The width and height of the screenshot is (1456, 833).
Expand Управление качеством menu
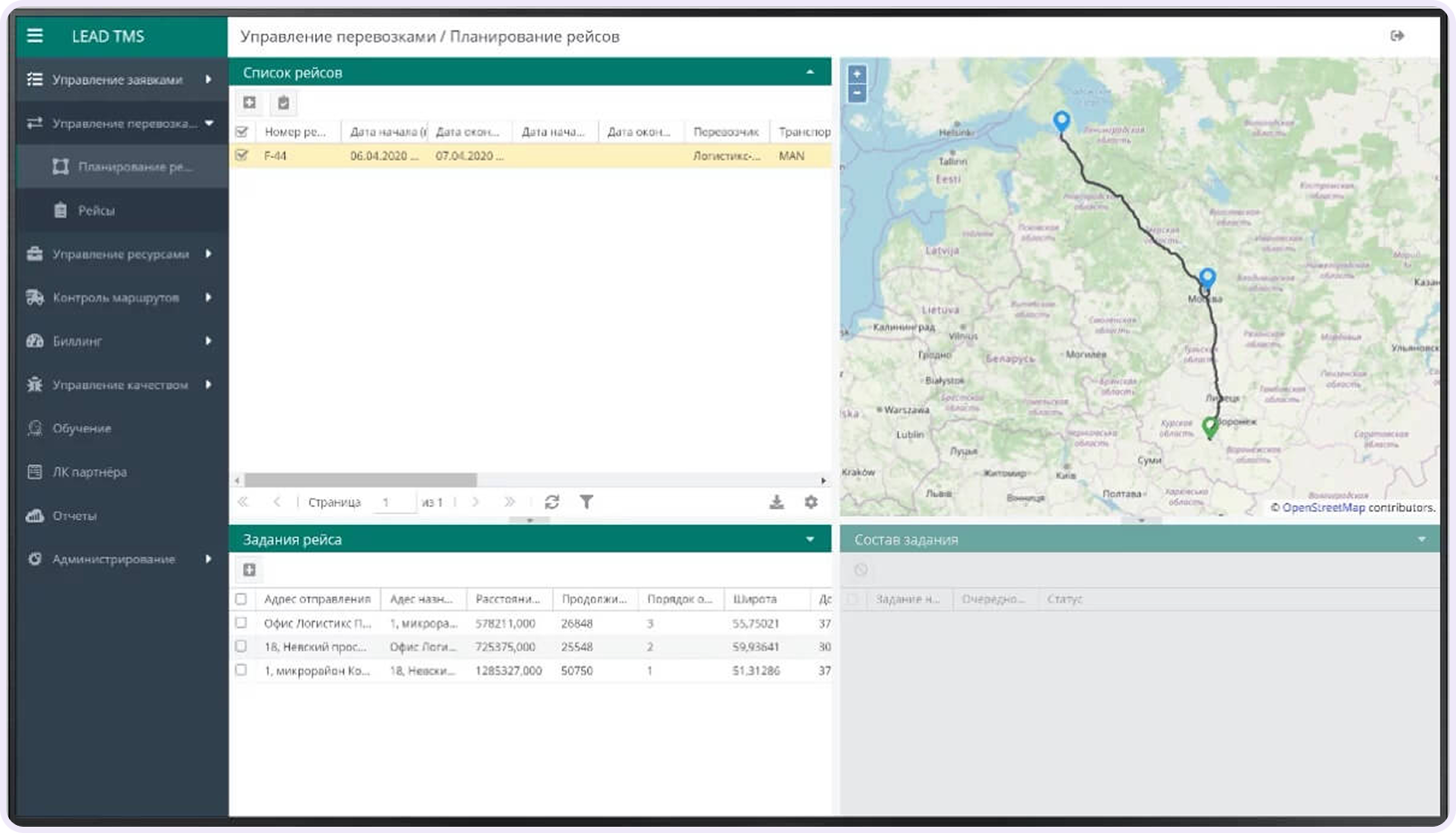coord(121,385)
